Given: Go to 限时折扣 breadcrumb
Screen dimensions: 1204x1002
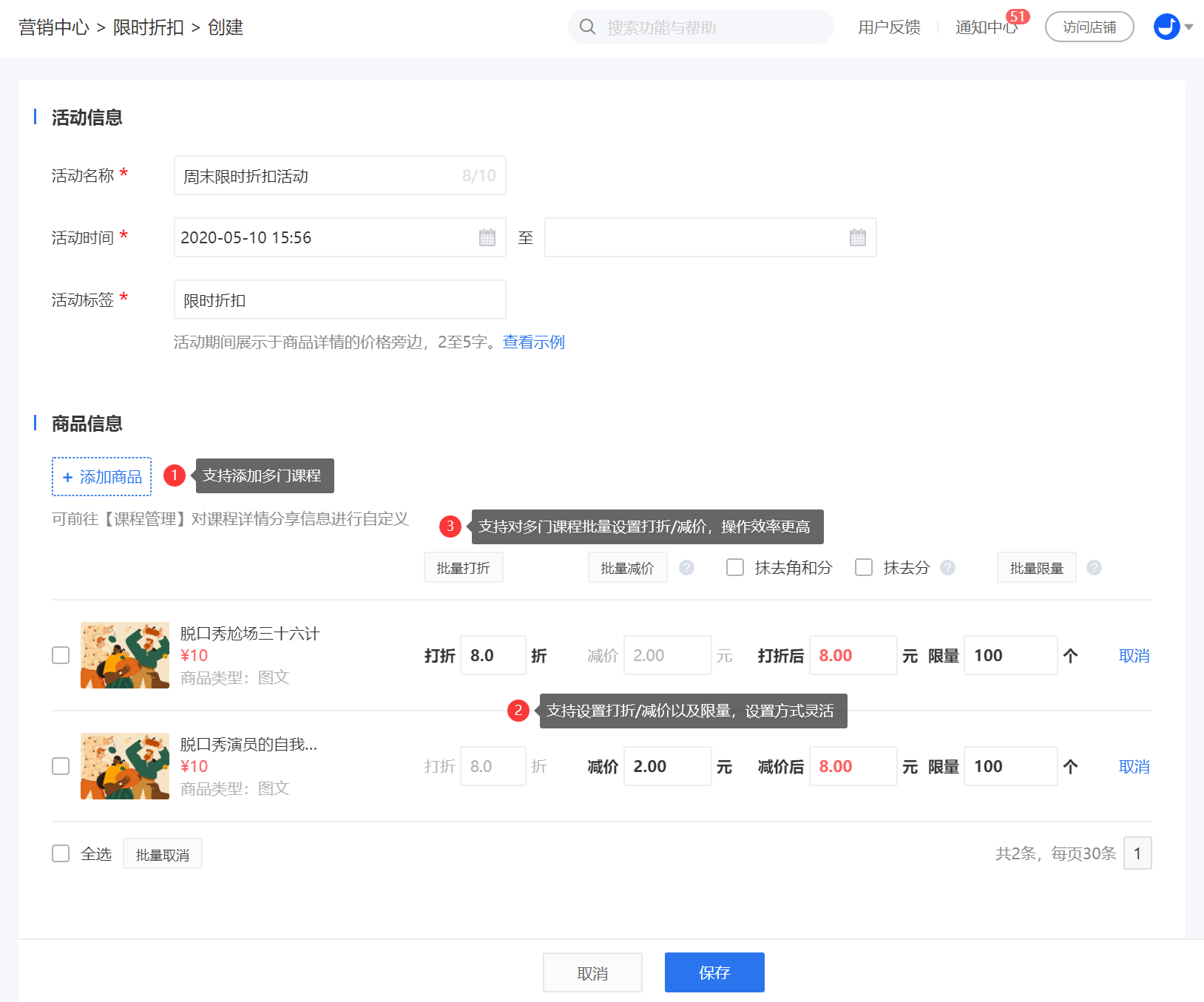Looking at the screenshot, I should coord(148,27).
